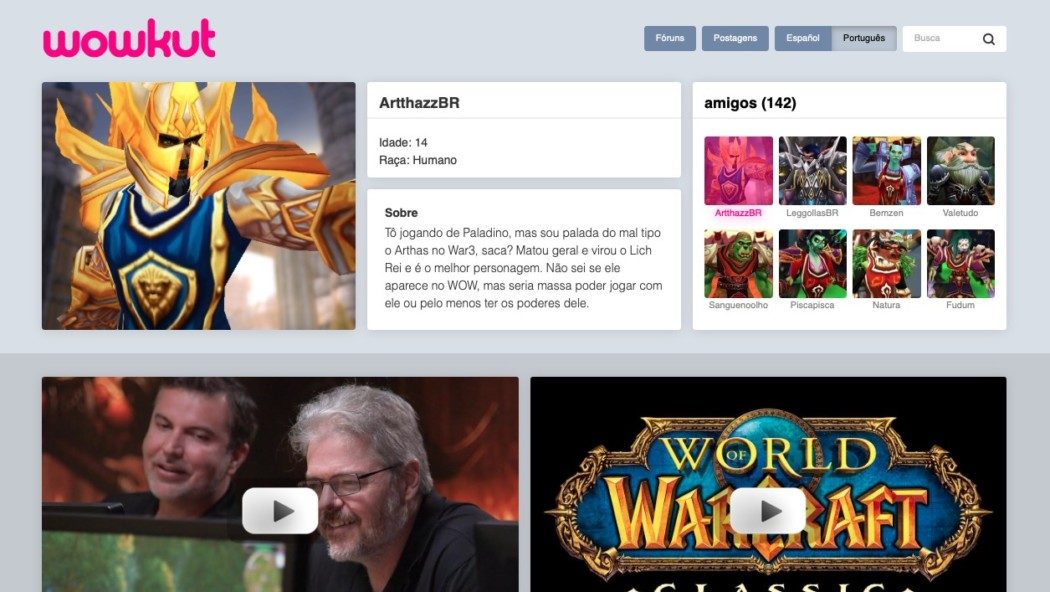Click the Bemzen name link
Screen dimensions: 1050x592
pos(886,213)
